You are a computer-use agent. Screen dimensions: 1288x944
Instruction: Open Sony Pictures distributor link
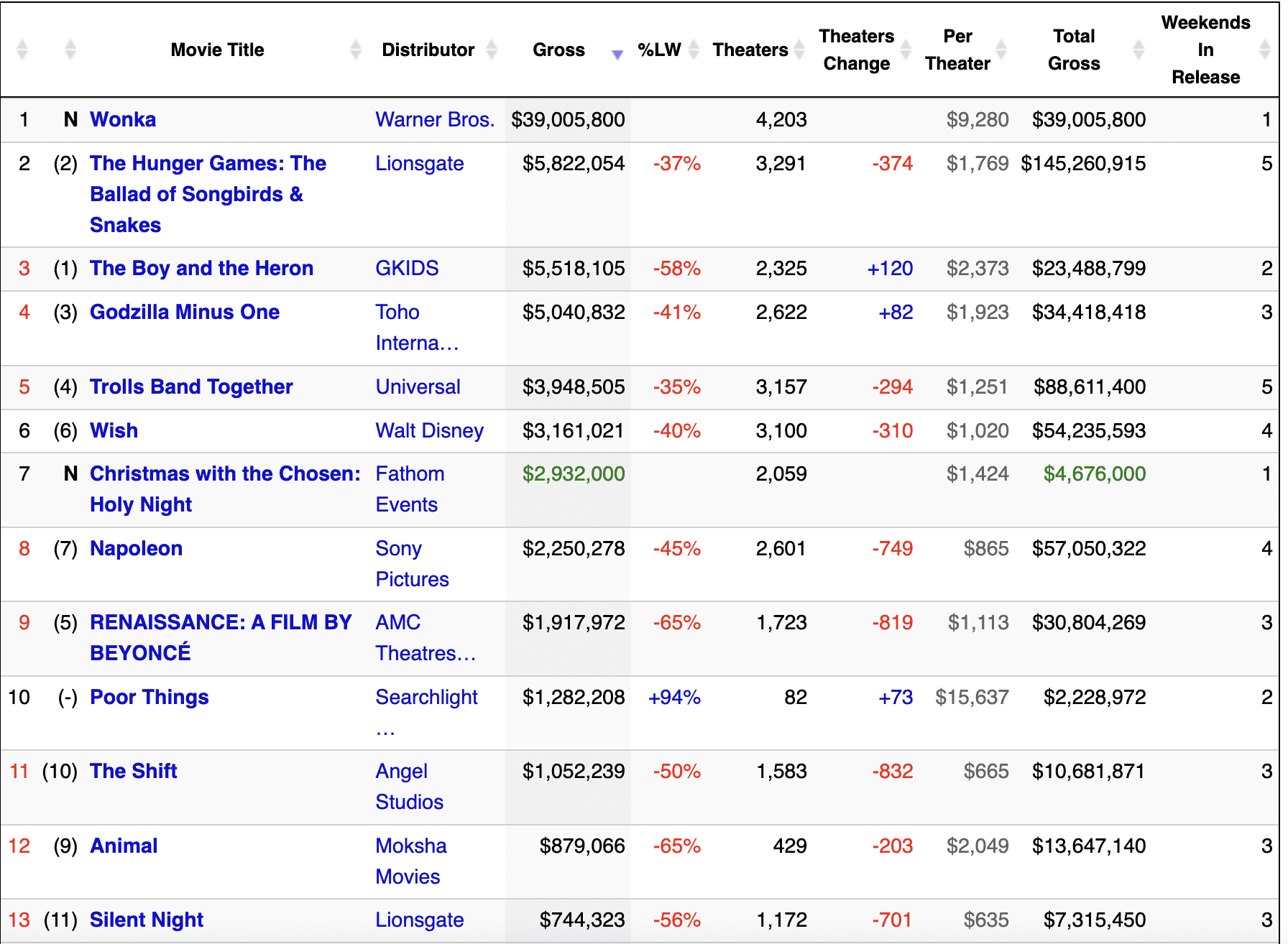pyautogui.click(x=412, y=564)
